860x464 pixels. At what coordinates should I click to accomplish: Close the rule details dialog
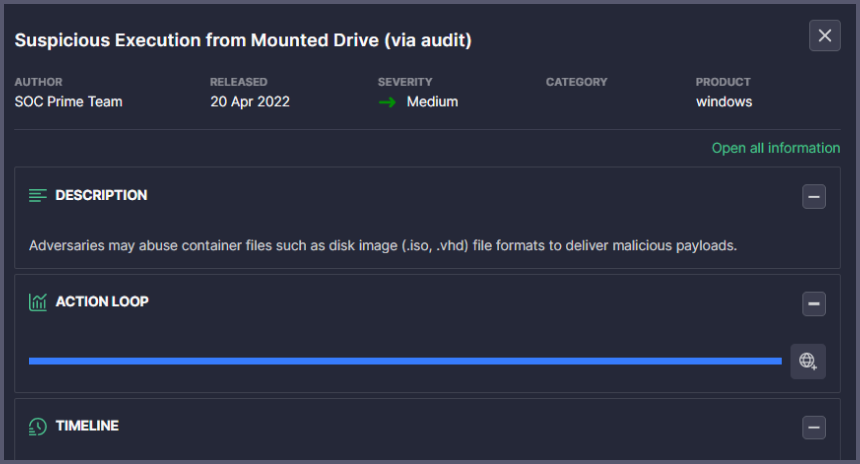pos(824,36)
